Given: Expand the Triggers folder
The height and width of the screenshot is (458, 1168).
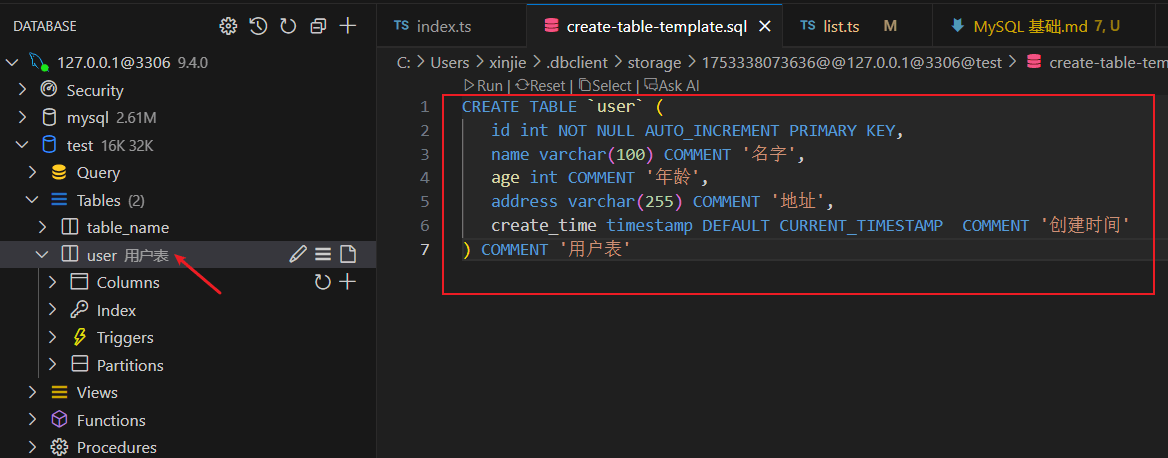Looking at the screenshot, I should click(x=53, y=337).
